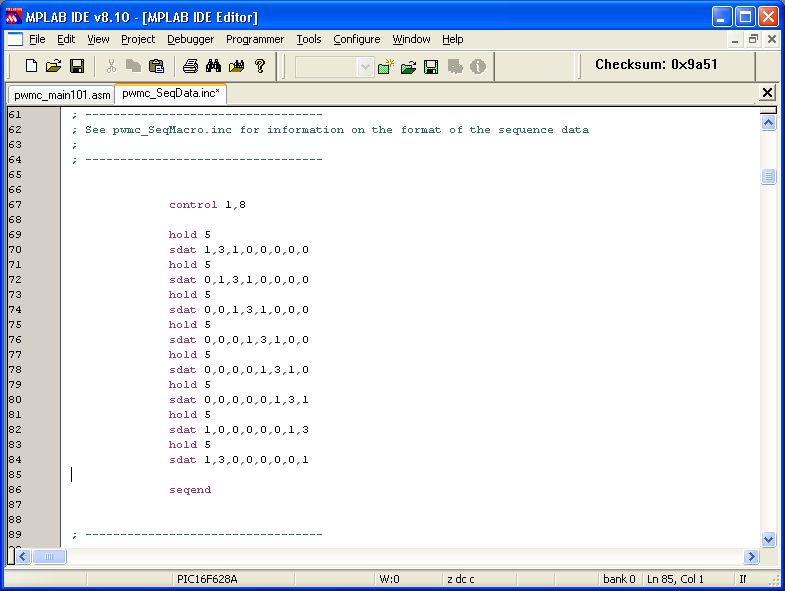Image resolution: width=785 pixels, height=591 pixels.
Task: Click the Open File folder icon
Action: pyautogui.click(x=54, y=66)
